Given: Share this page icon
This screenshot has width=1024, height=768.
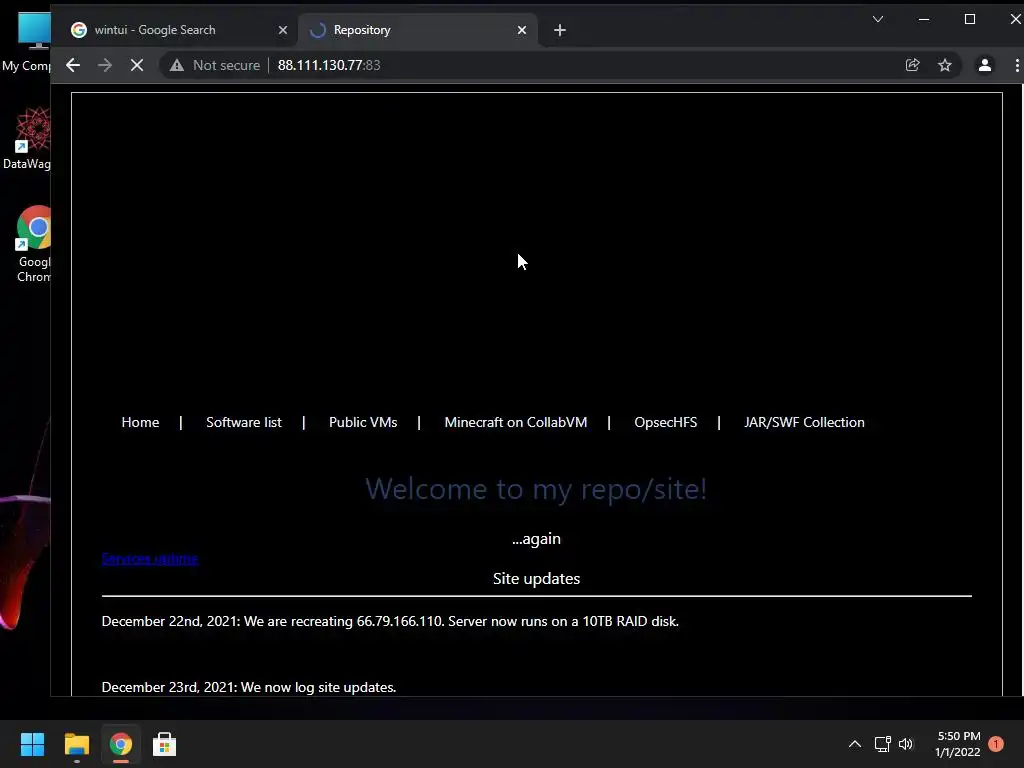Looking at the screenshot, I should pyautogui.click(x=912, y=65).
